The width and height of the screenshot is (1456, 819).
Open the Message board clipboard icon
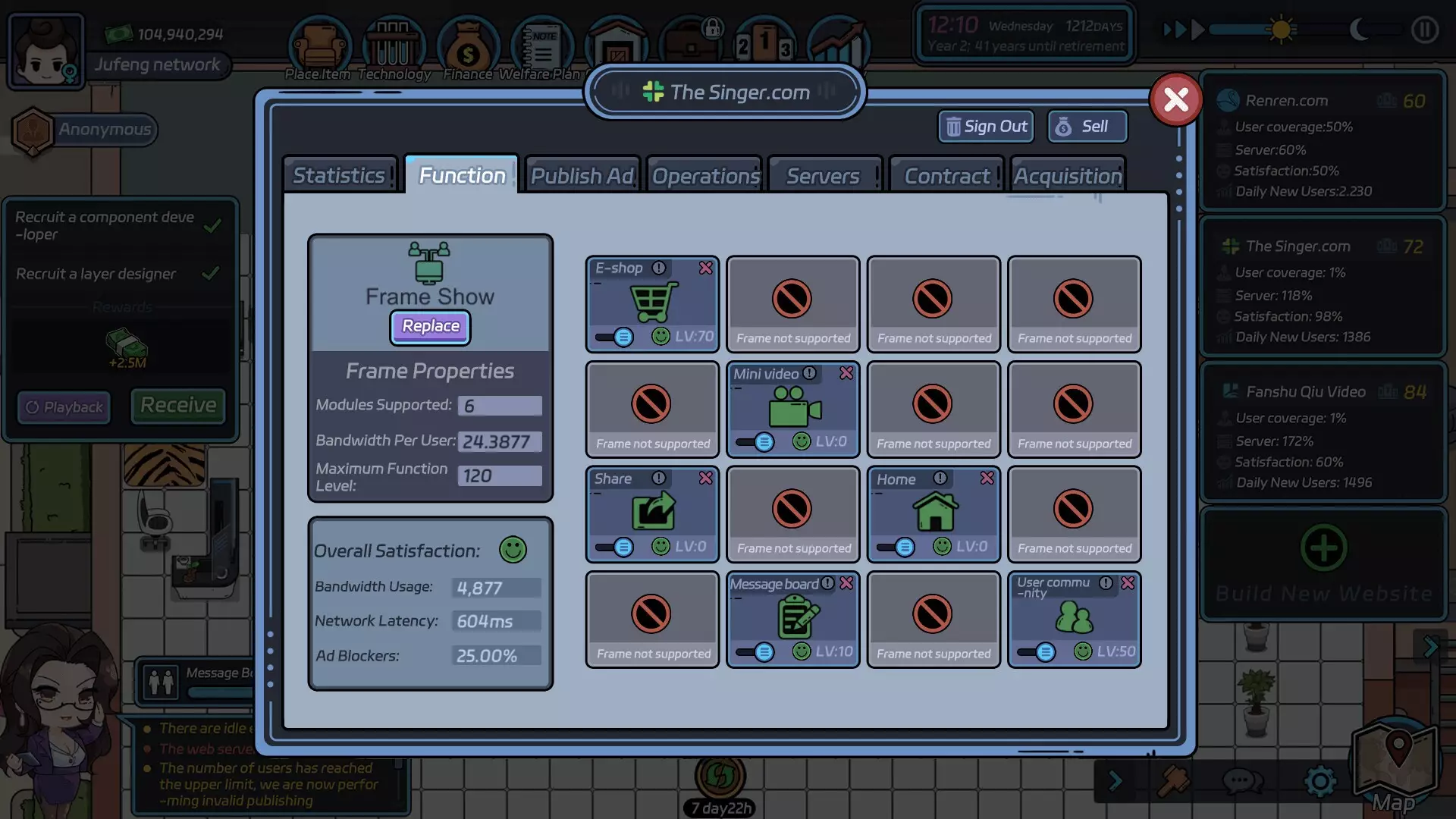(798, 616)
